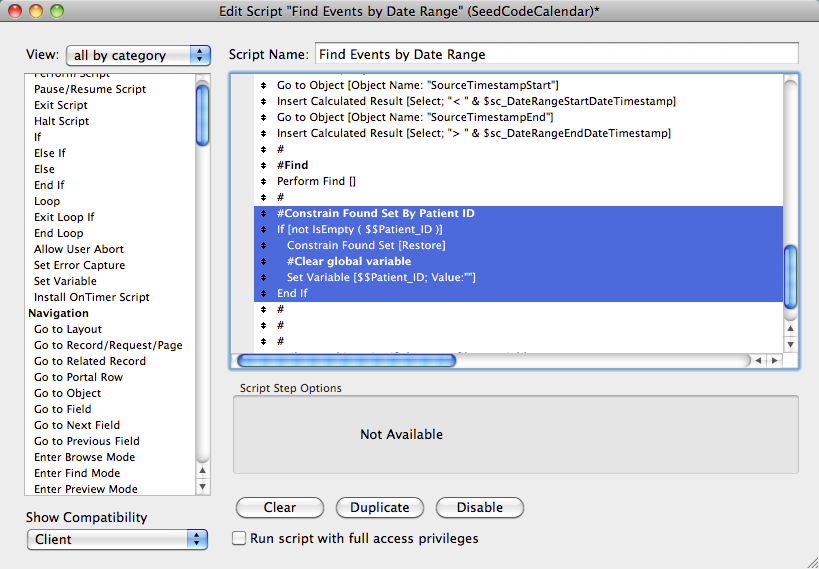Image resolution: width=819 pixels, height=569 pixels.
Task: Select Pause/Resume Script step in list
Action: click(x=90, y=89)
